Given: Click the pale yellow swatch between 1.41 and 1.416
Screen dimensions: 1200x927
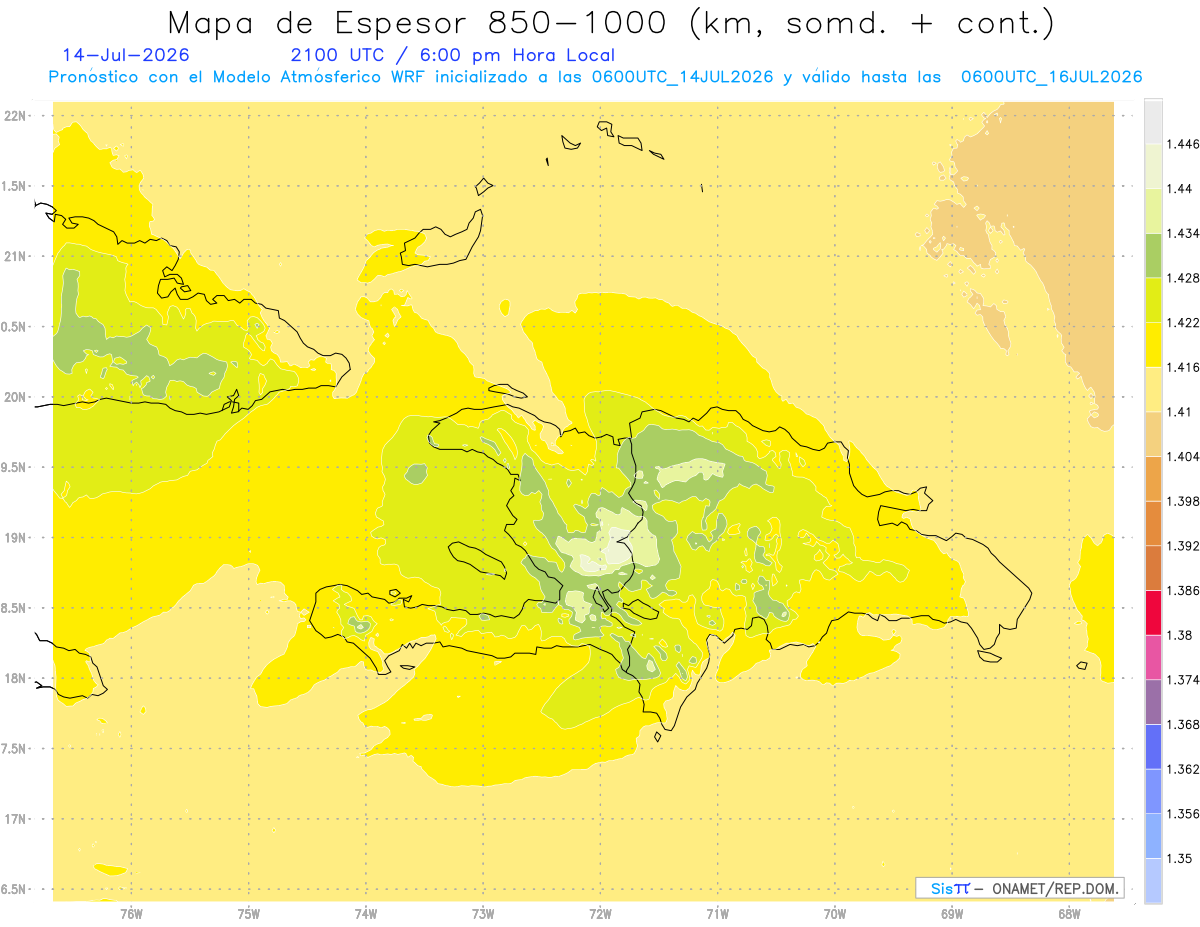Looking at the screenshot, I should 1153,389.
